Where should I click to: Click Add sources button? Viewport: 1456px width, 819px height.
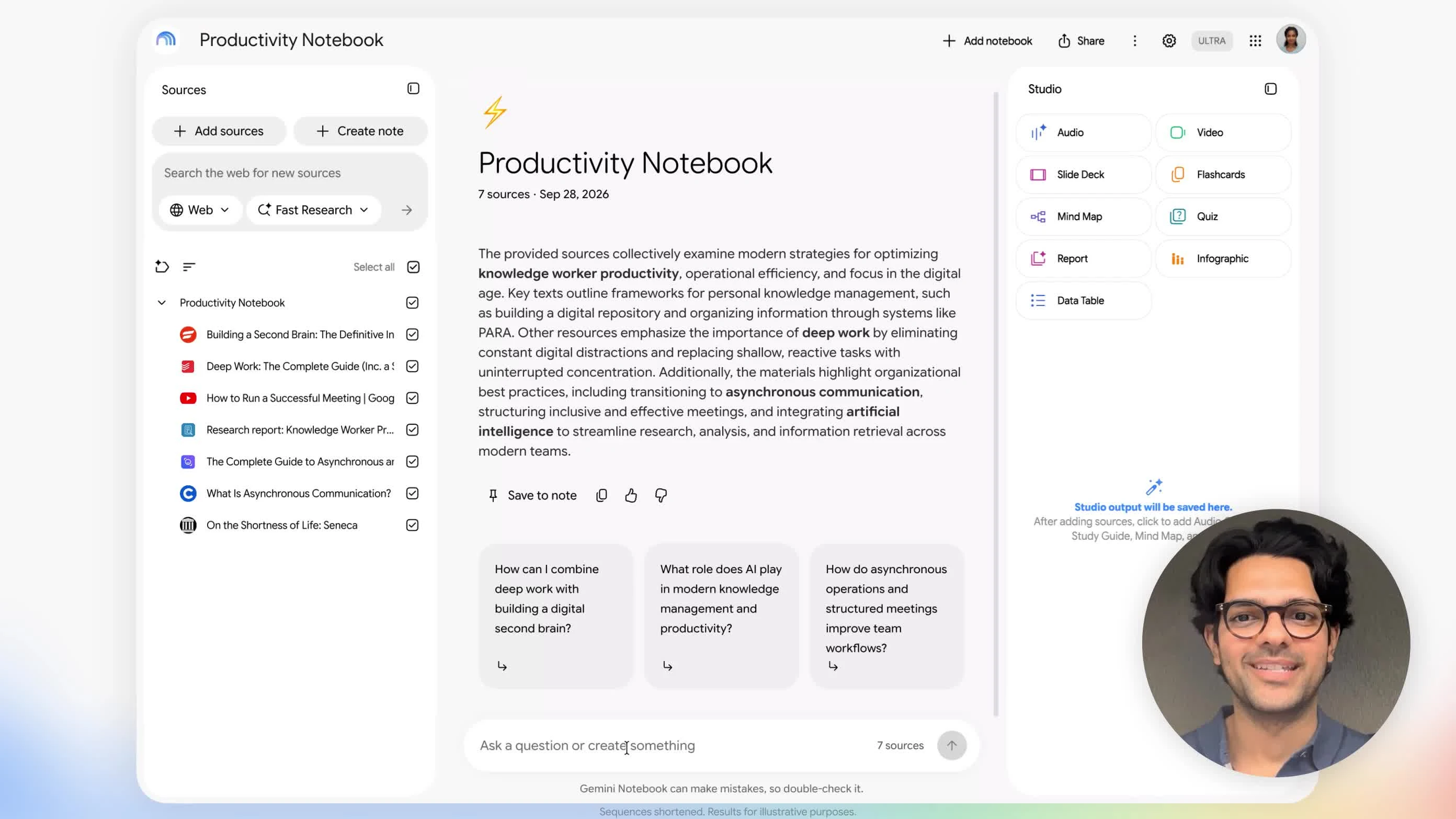tap(219, 131)
